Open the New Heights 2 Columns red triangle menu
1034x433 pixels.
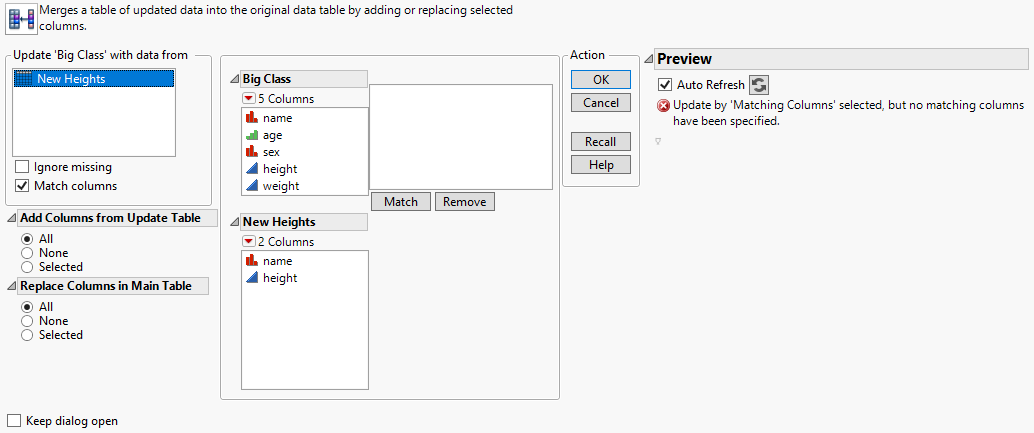248,242
